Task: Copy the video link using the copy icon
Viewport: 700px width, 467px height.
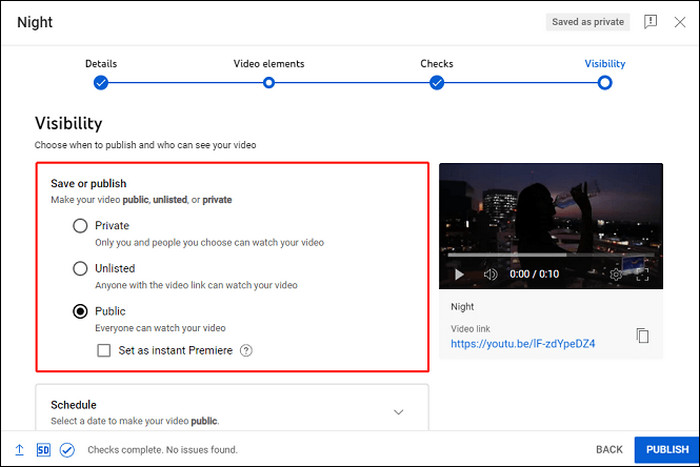Action: 642,335
